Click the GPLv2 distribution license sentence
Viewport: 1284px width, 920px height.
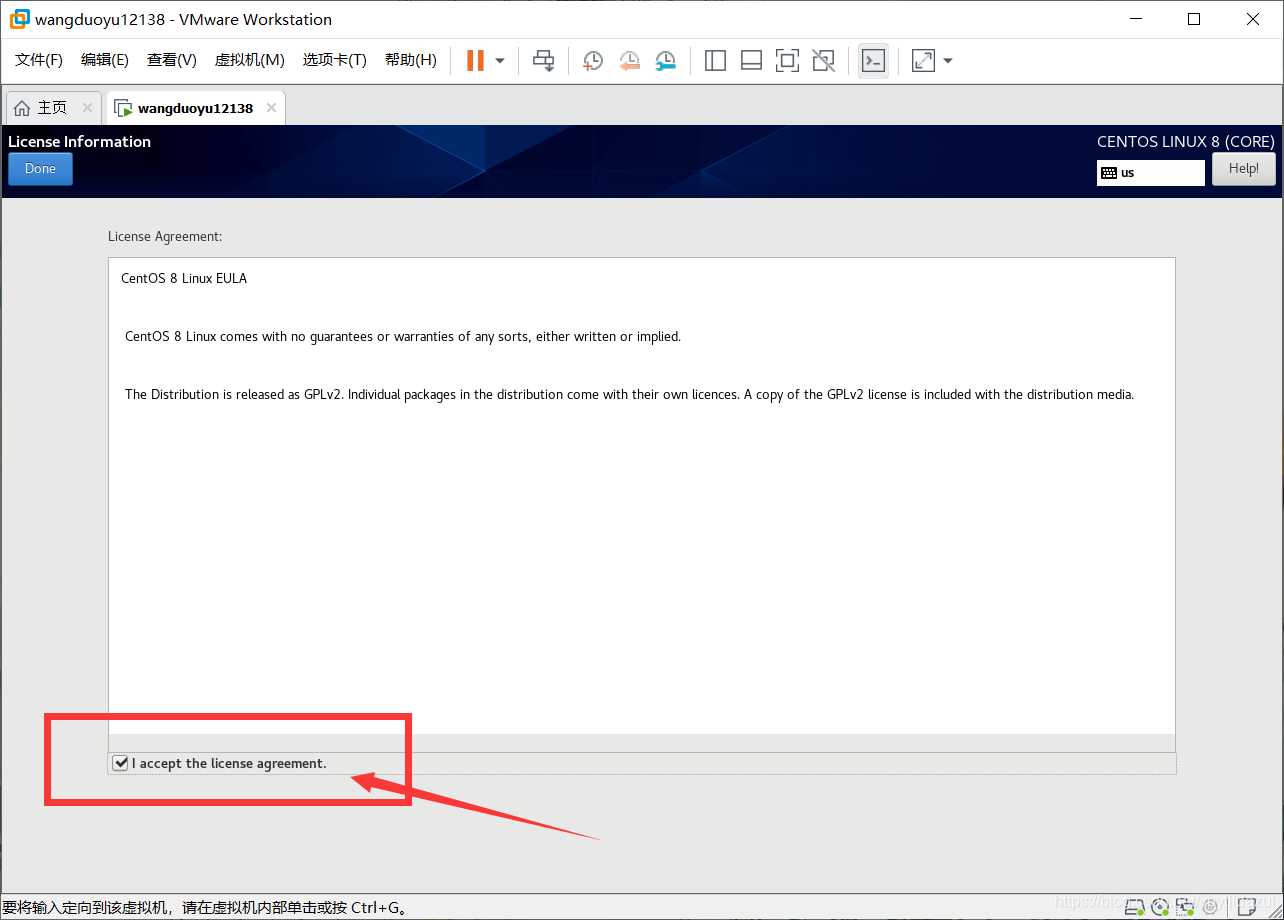tap(629, 394)
